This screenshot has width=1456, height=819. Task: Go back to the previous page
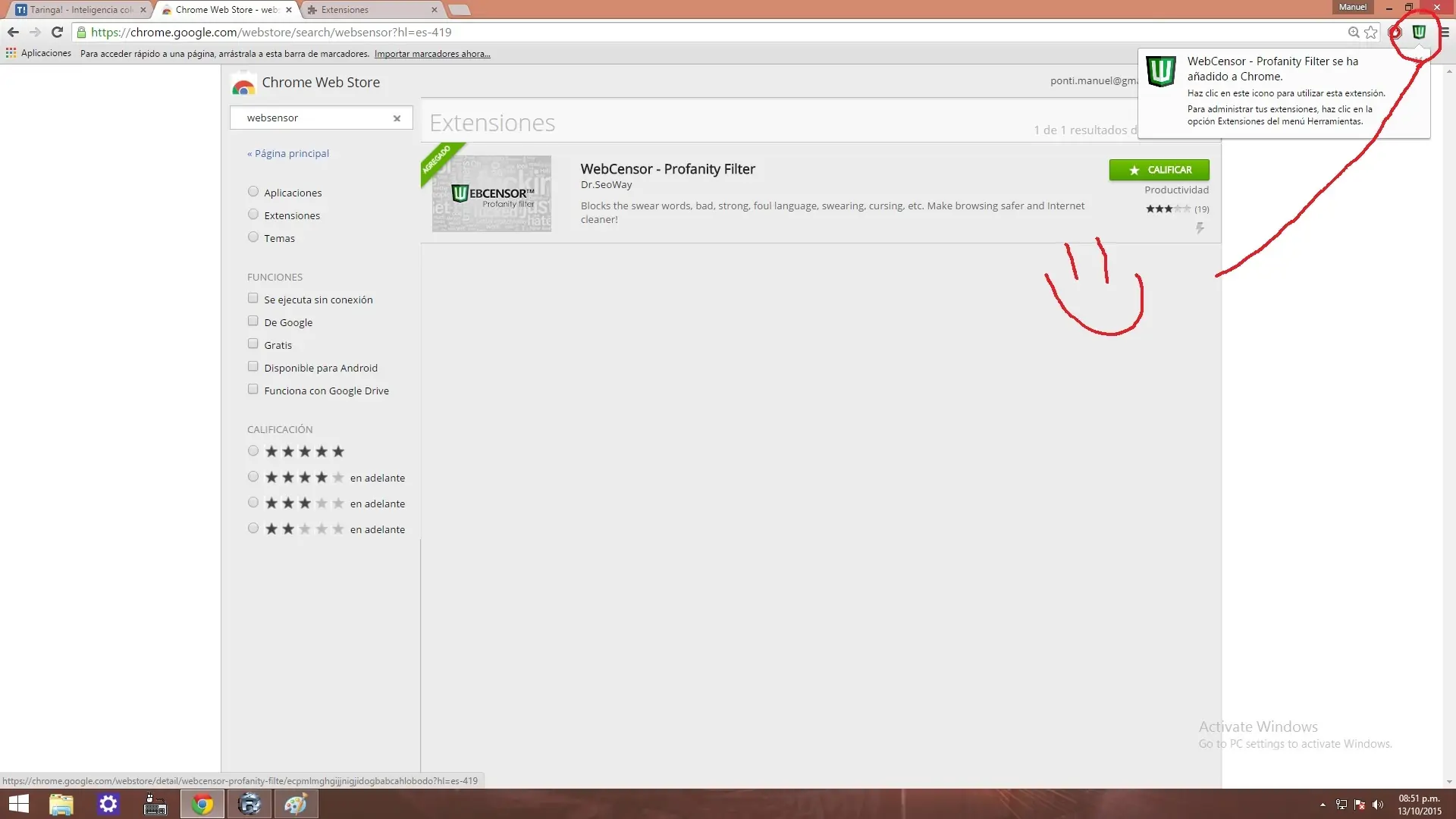(x=13, y=32)
